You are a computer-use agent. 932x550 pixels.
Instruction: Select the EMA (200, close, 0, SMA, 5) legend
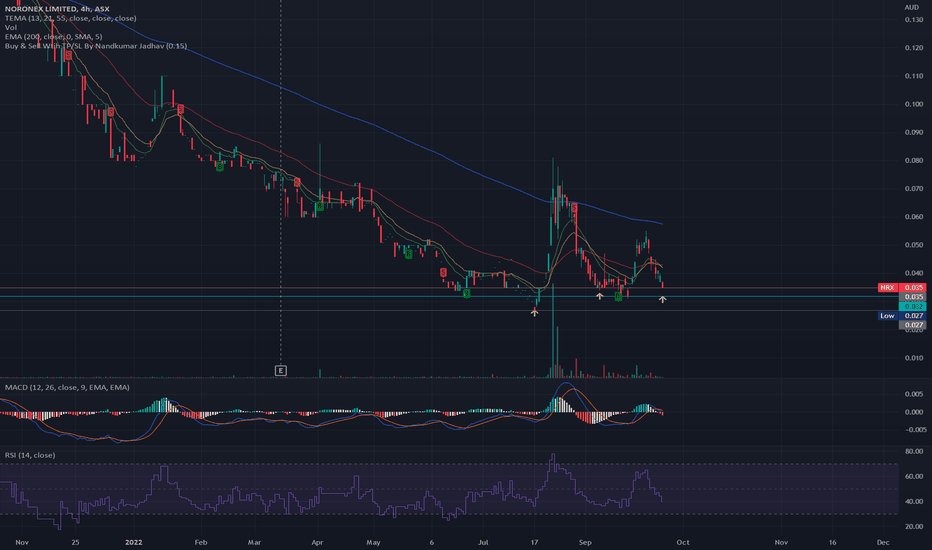[x=53, y=37]
